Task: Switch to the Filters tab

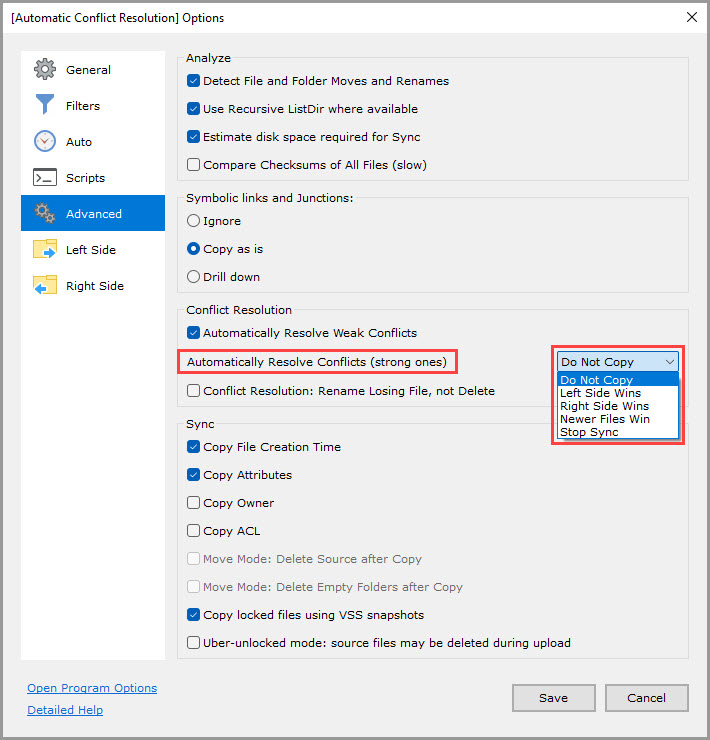Action: point(93,105)
